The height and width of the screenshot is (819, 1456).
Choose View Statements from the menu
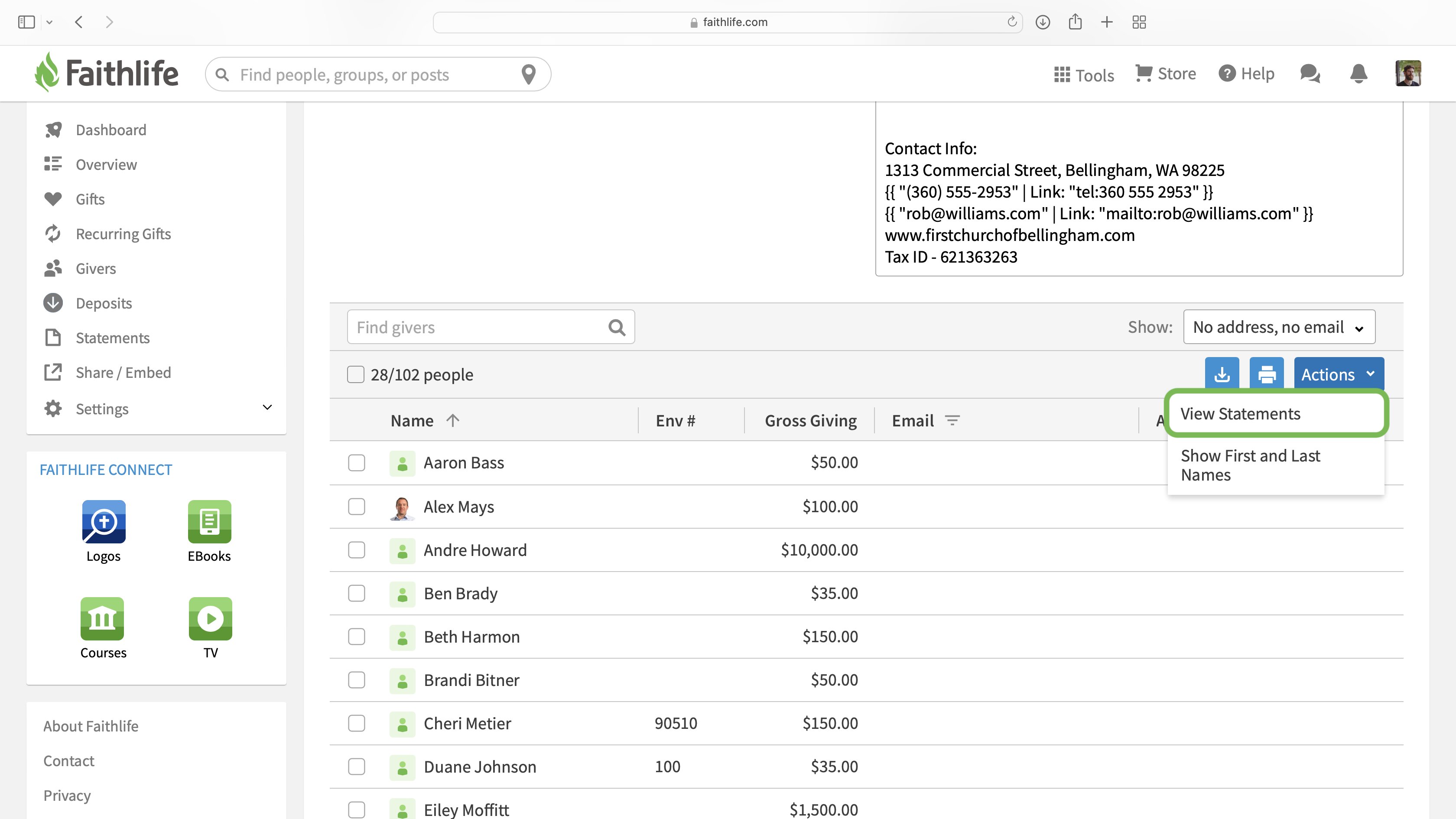1240,414
